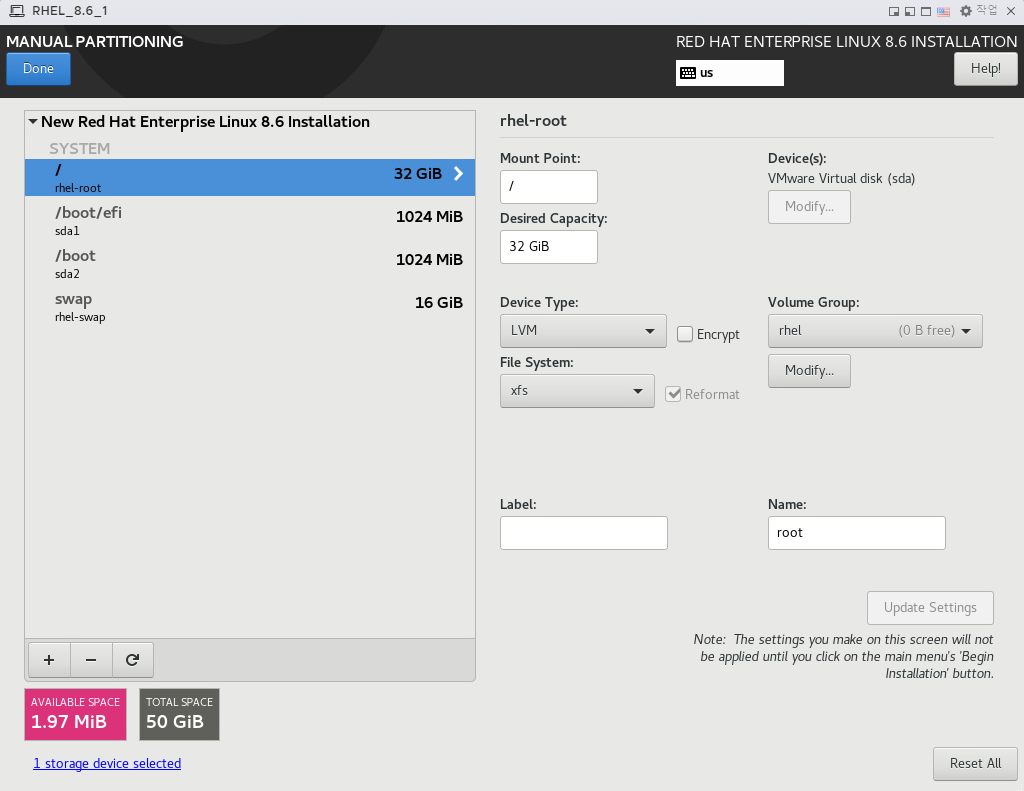This screenshot has width=1024, height=791.
Task: Click the RHEL_8.6_1 console monitor icon
Action: (x=16, y=11)
